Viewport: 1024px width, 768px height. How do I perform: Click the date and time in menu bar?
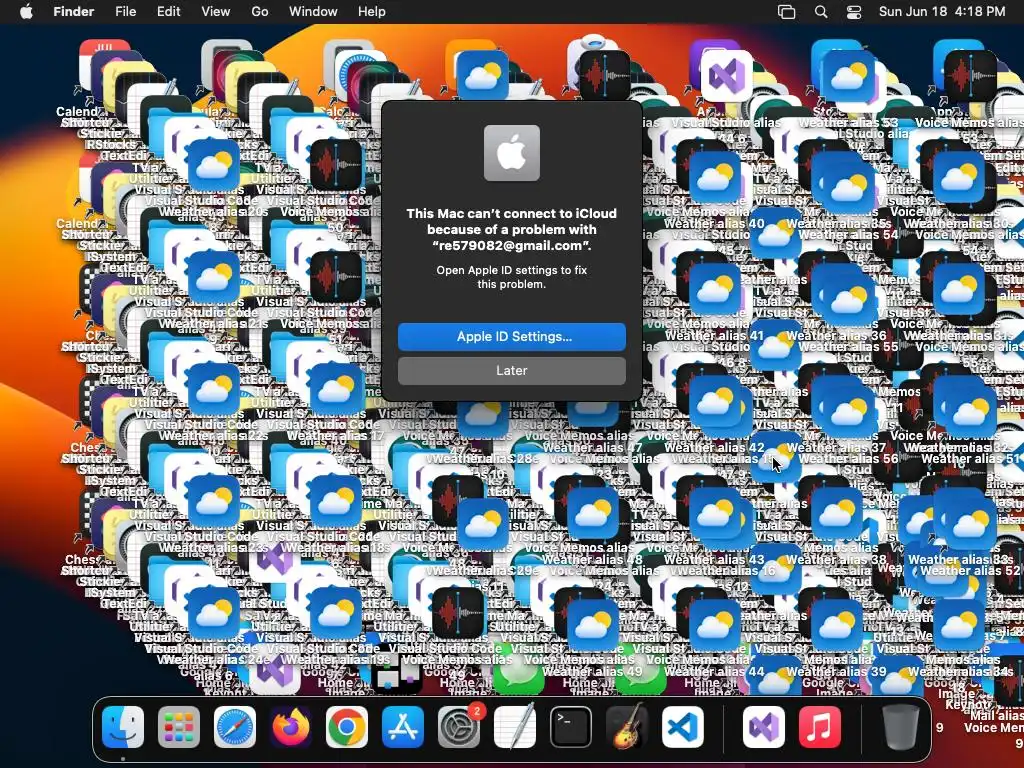click(x=942, y=12)
